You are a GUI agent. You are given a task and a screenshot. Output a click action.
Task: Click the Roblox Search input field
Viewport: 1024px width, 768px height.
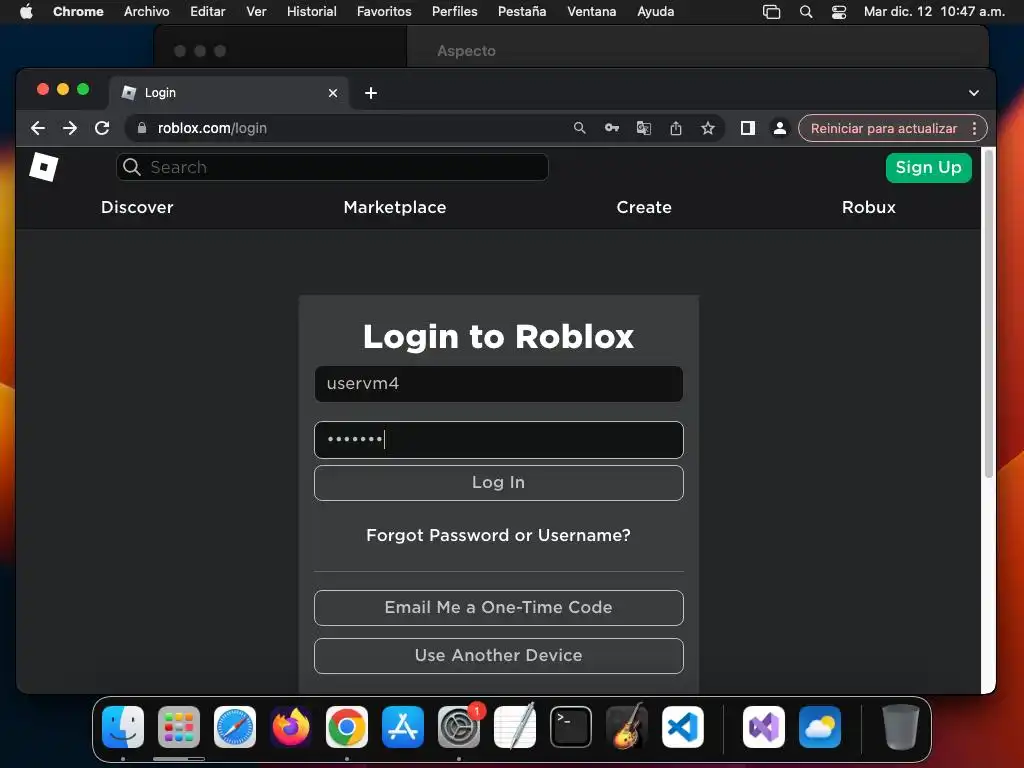coord(332,167)
